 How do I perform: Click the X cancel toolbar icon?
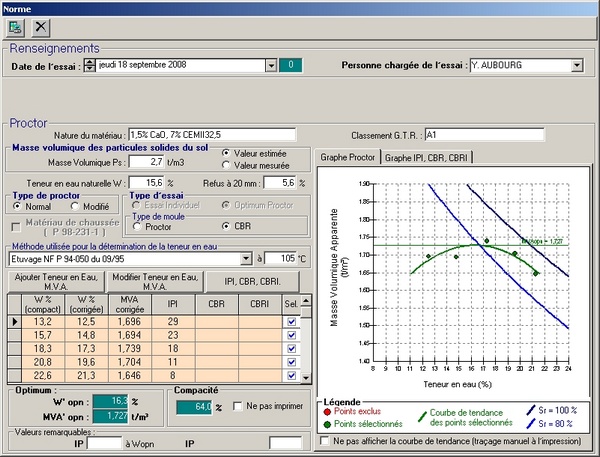[x=41, y=27]
